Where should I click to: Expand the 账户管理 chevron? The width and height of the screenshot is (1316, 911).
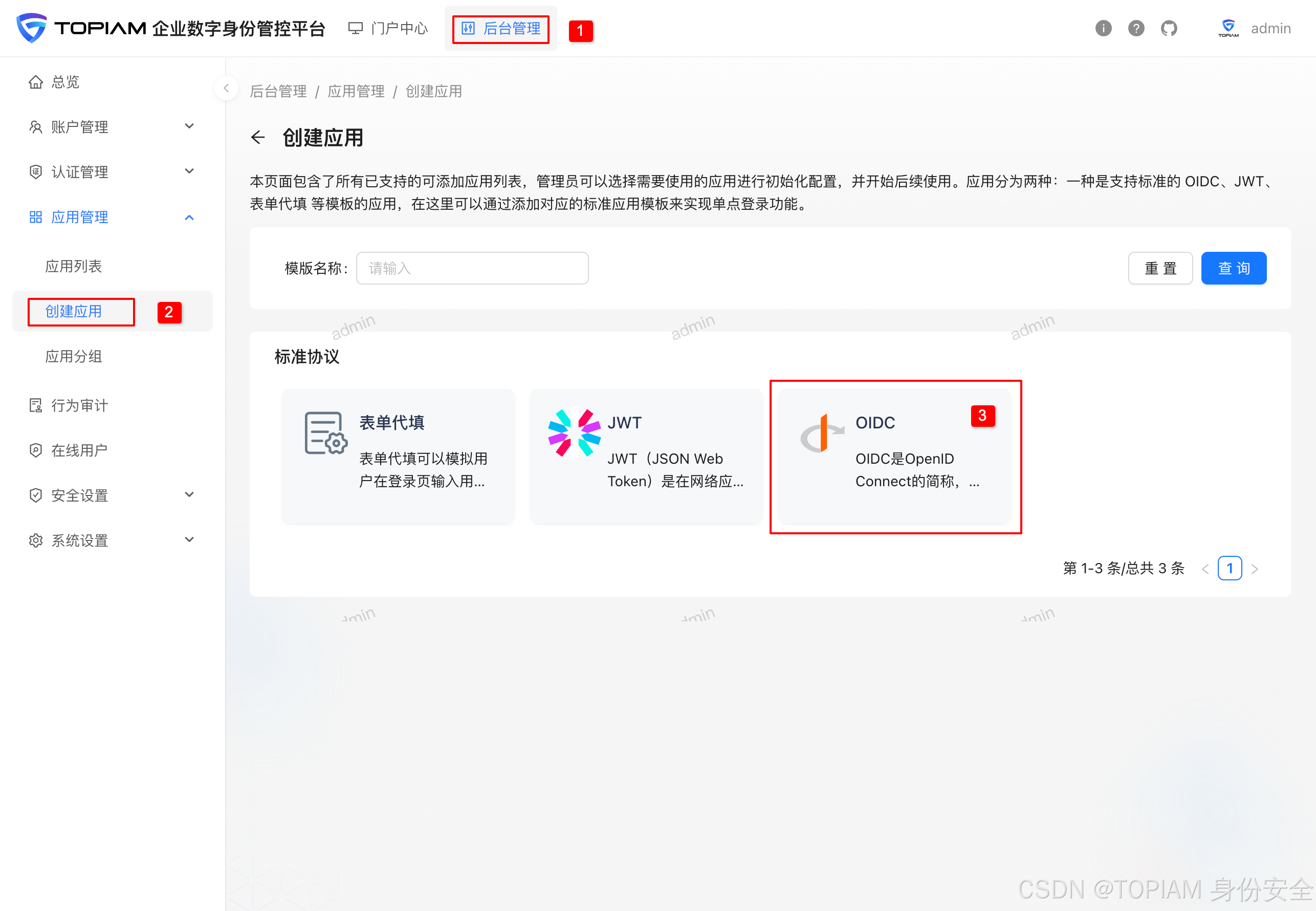coord(189,126)
